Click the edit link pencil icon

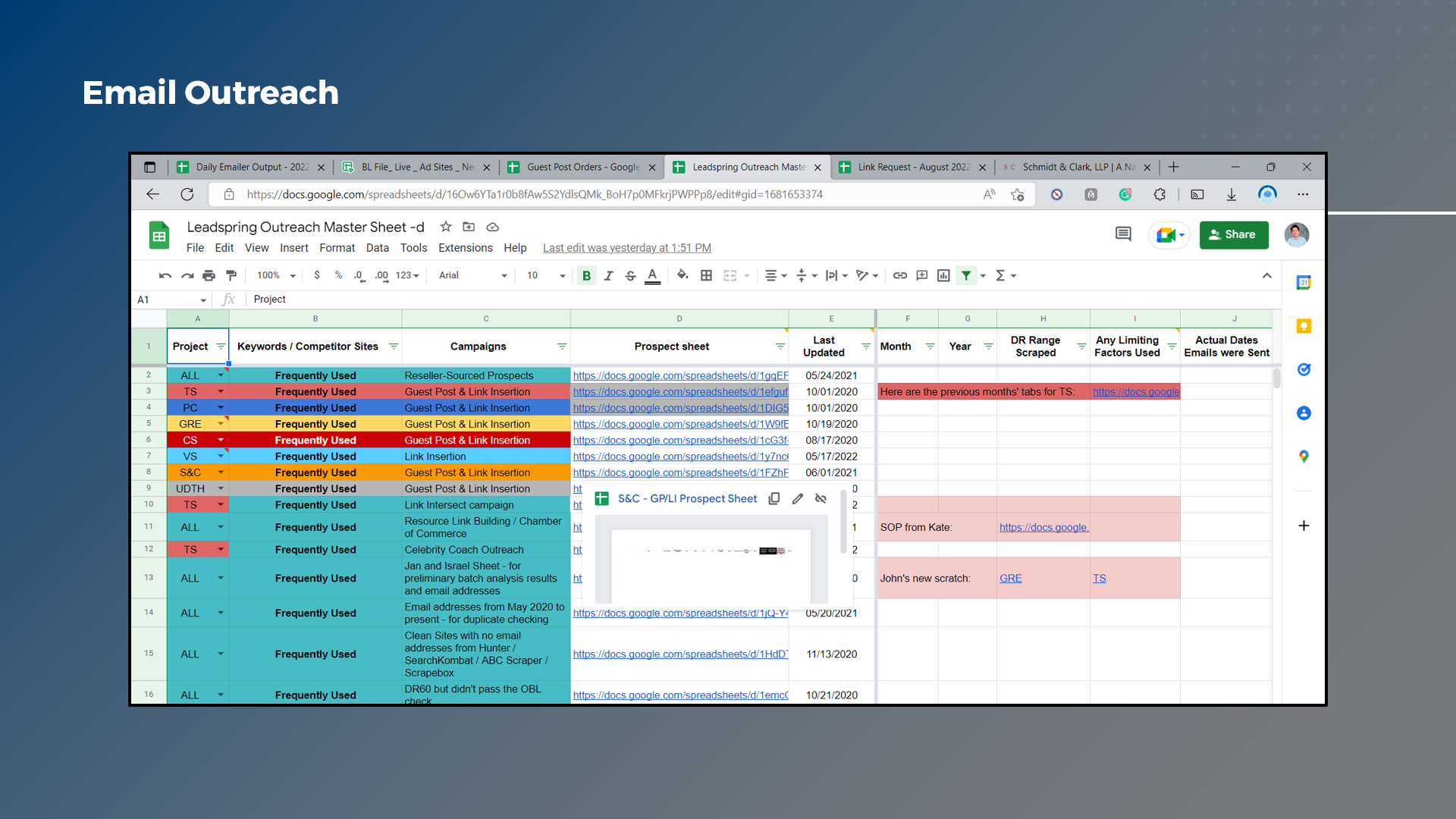[x=797, y=498]
